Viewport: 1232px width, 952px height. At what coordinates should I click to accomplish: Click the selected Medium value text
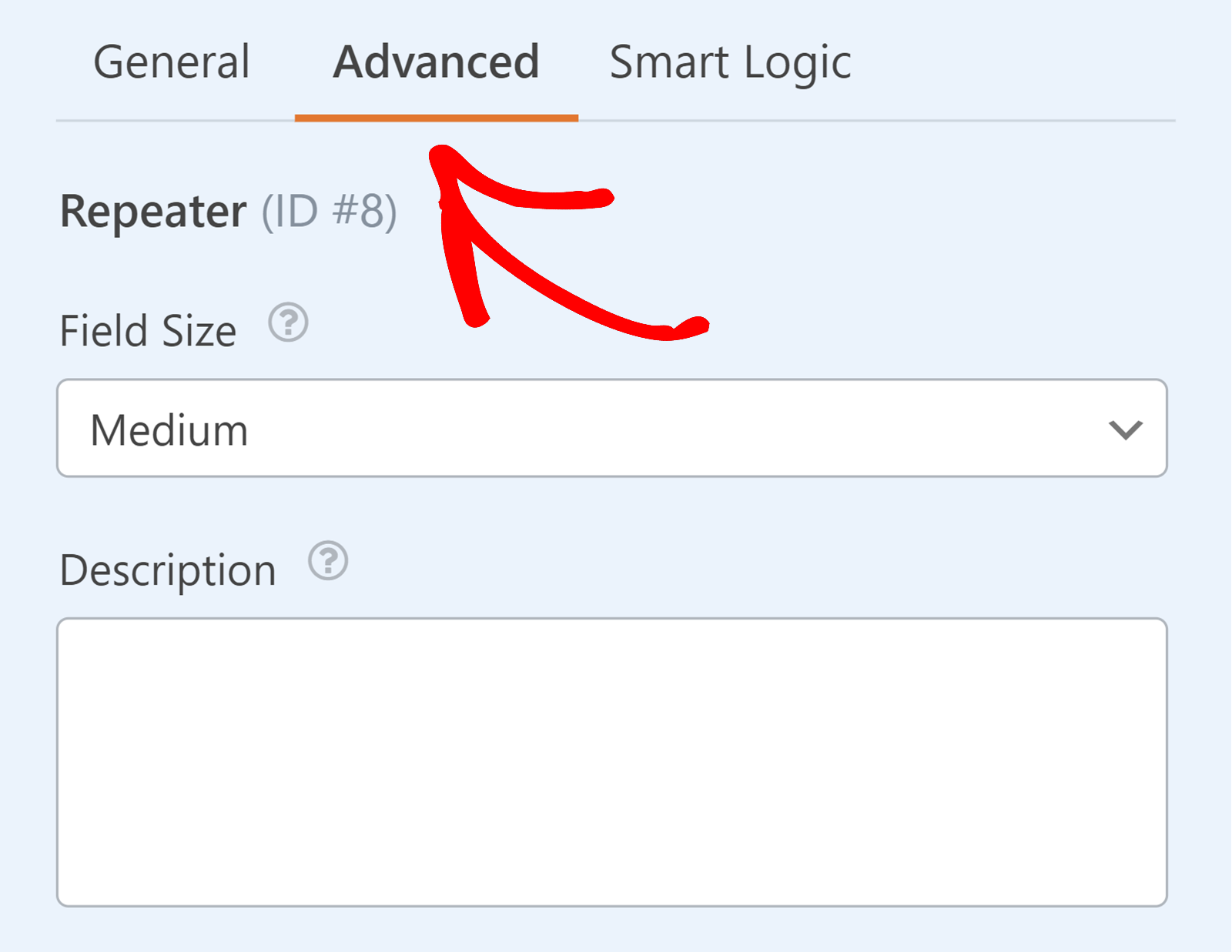coord(169,430)
